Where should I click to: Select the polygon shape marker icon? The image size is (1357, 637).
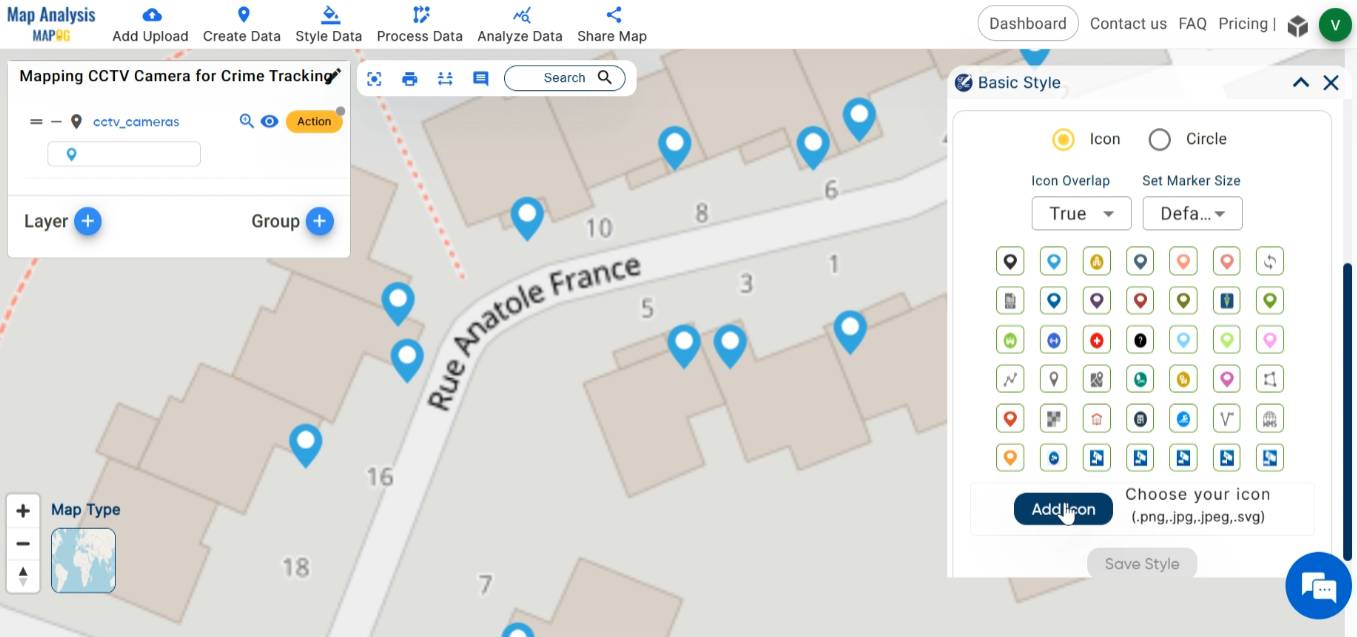(x=1270, y=379)
